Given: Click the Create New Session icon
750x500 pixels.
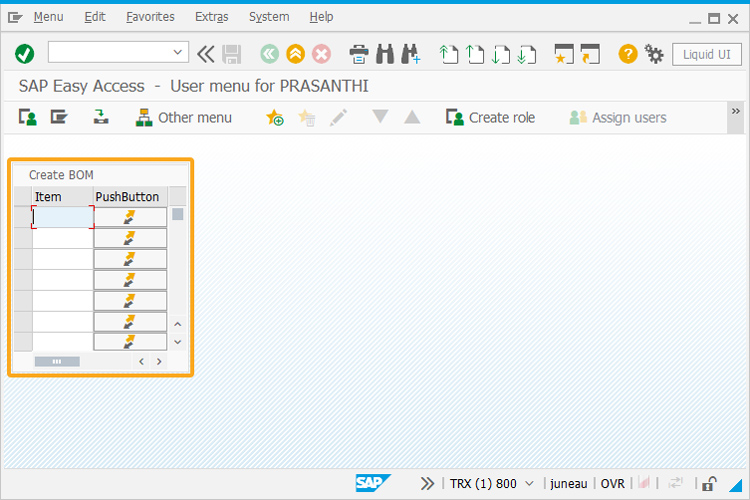Looking at the screenshot, I should (x=564, y=54).
